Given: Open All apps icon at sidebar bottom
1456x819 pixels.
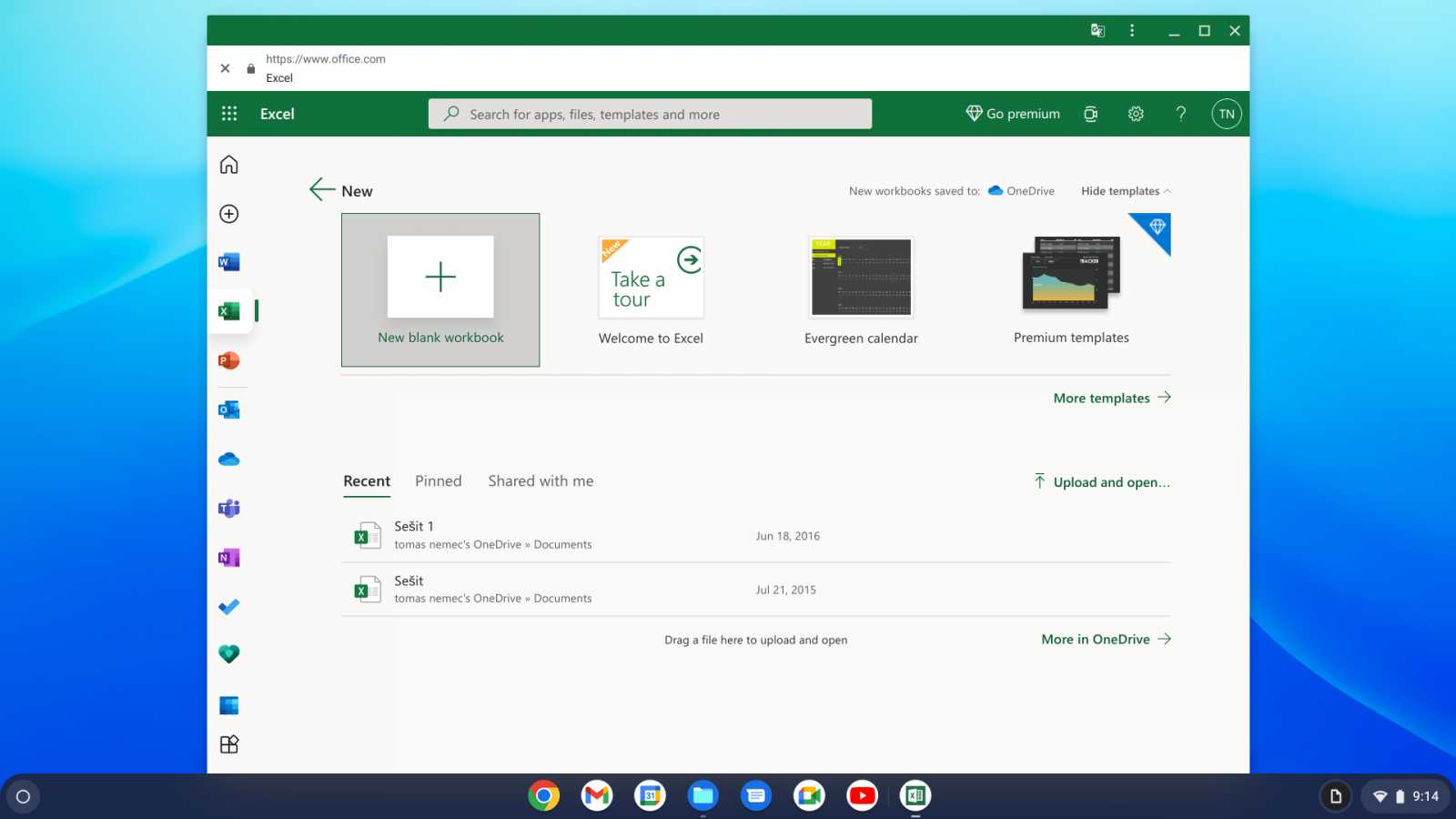Looking at the screenshot, I should click(229, 744).
